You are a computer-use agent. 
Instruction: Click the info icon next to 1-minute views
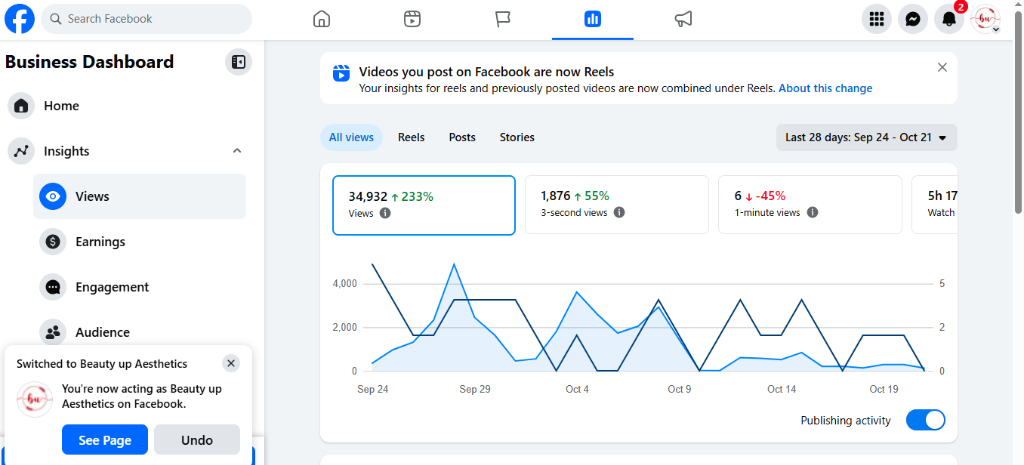point(812,212)
